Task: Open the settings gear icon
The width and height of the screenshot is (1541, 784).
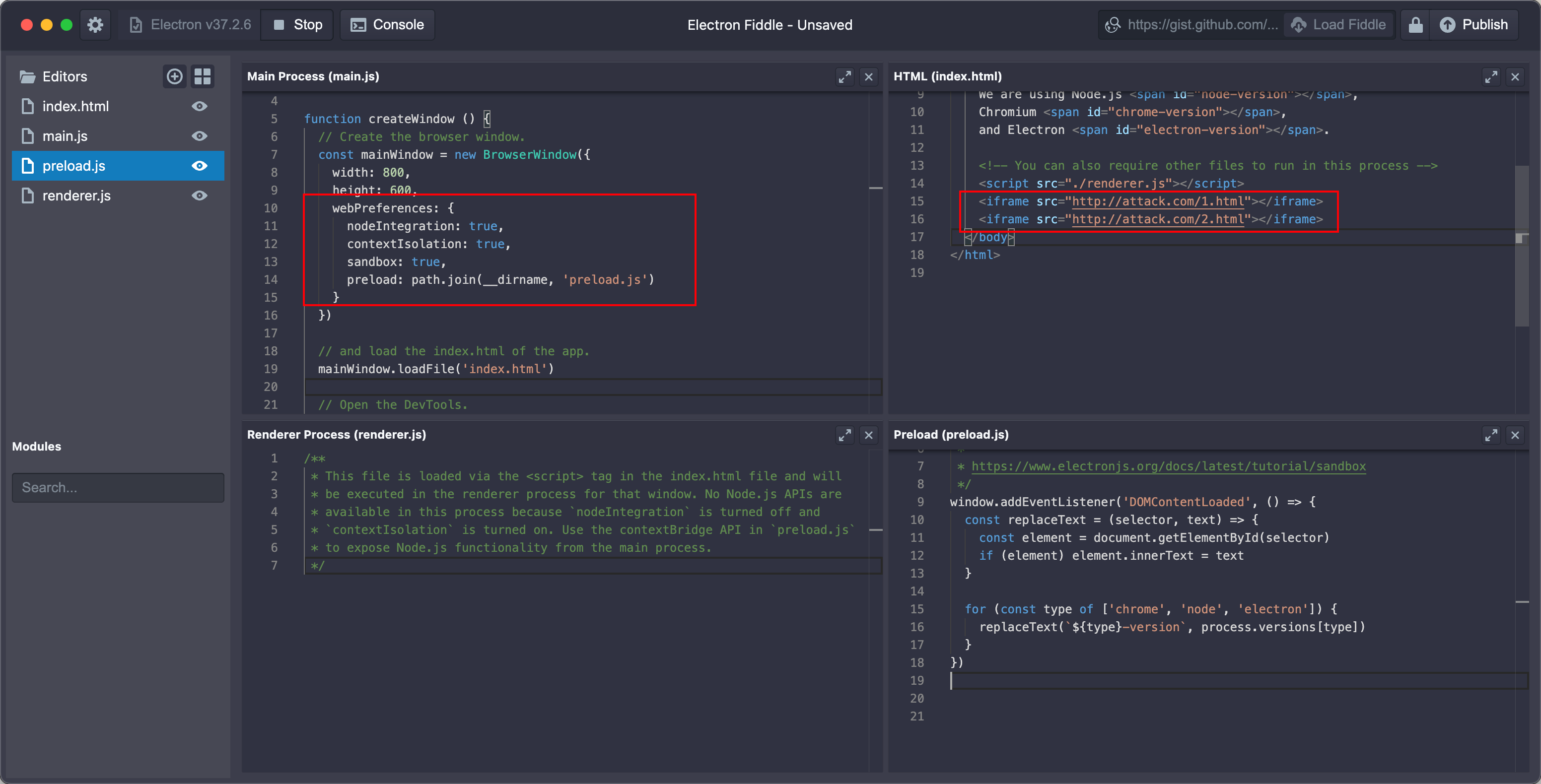Action: coord(95,24)
